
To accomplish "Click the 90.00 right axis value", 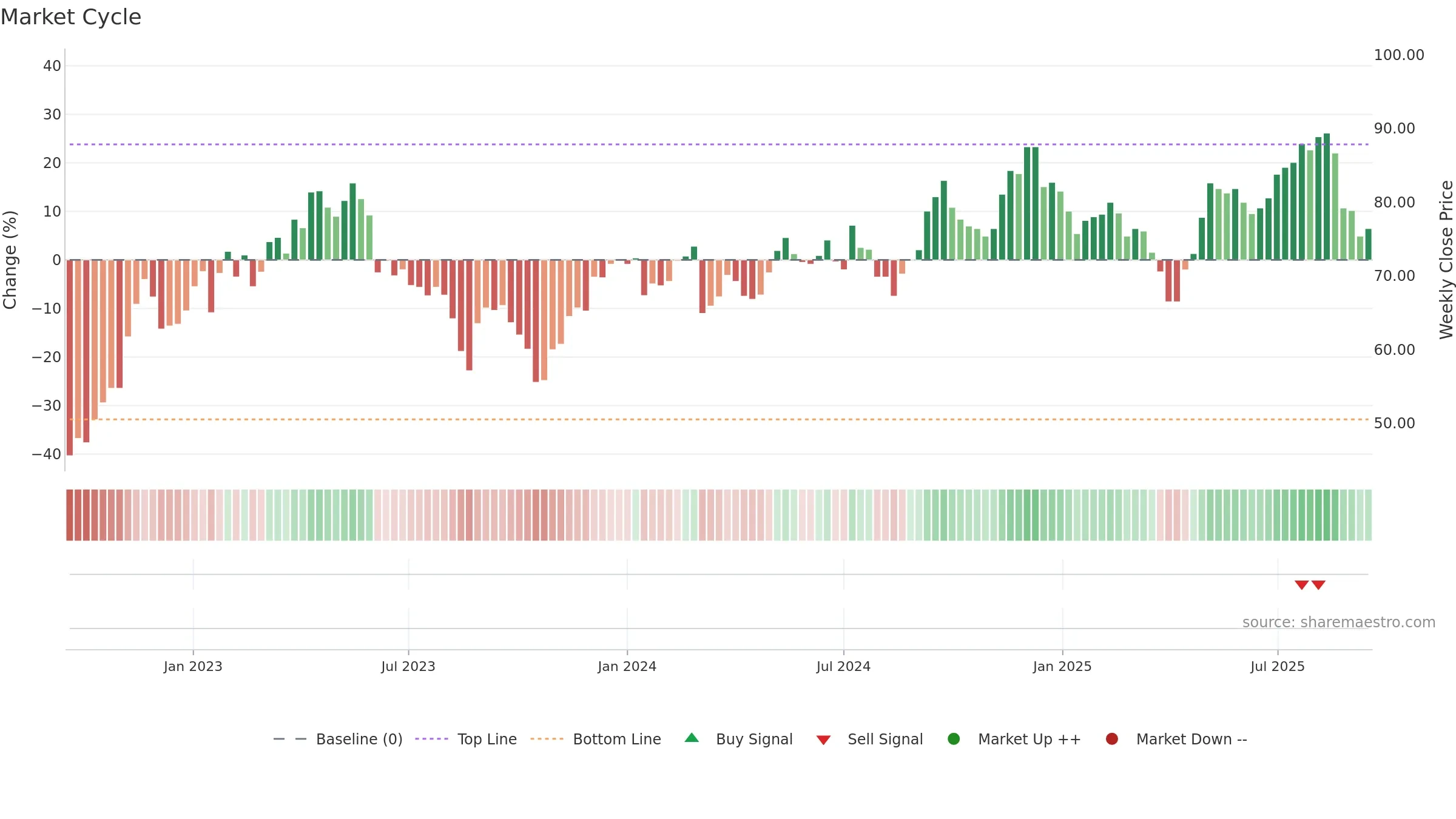I will click(1394, 129).
